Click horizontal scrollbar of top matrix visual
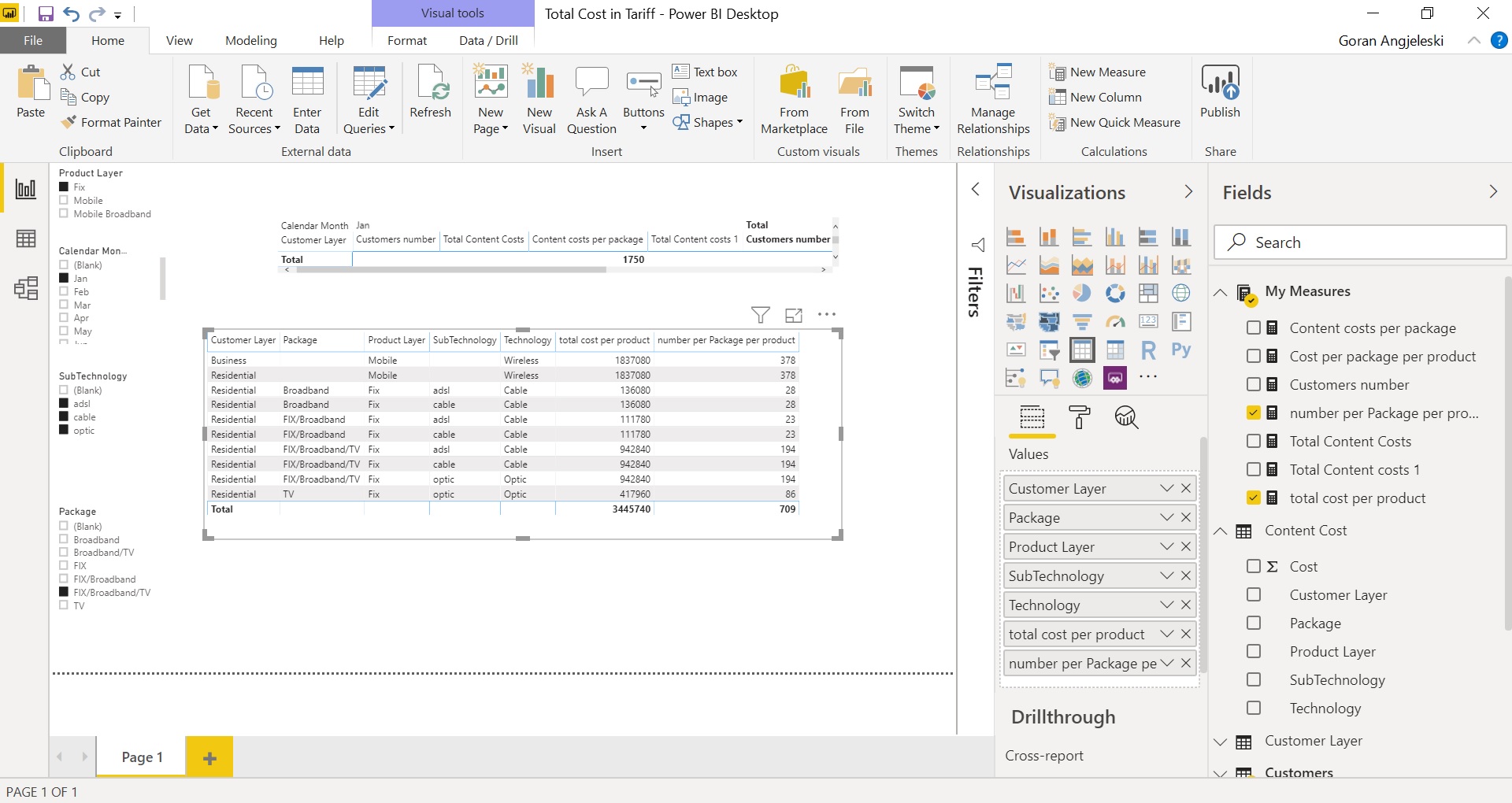This screenshot has width=1512, height=803. pos(450,269)
